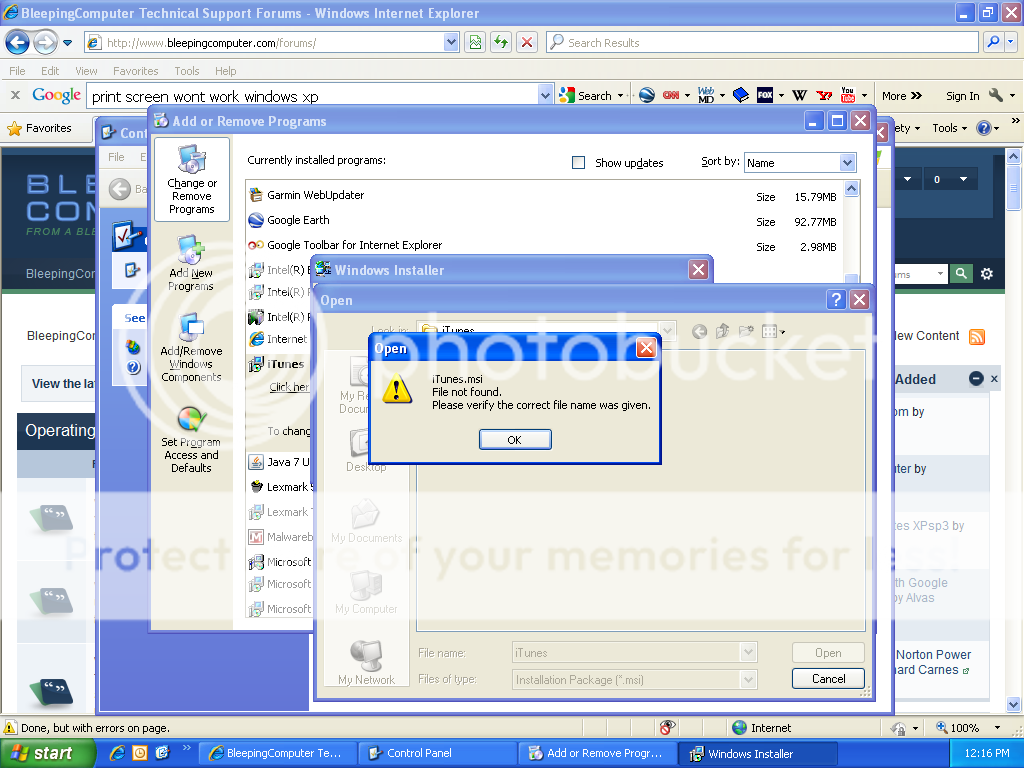This screenshot has width=1024, height=768.
Task: Click the stop loading X icon
Action: (527, 43)
